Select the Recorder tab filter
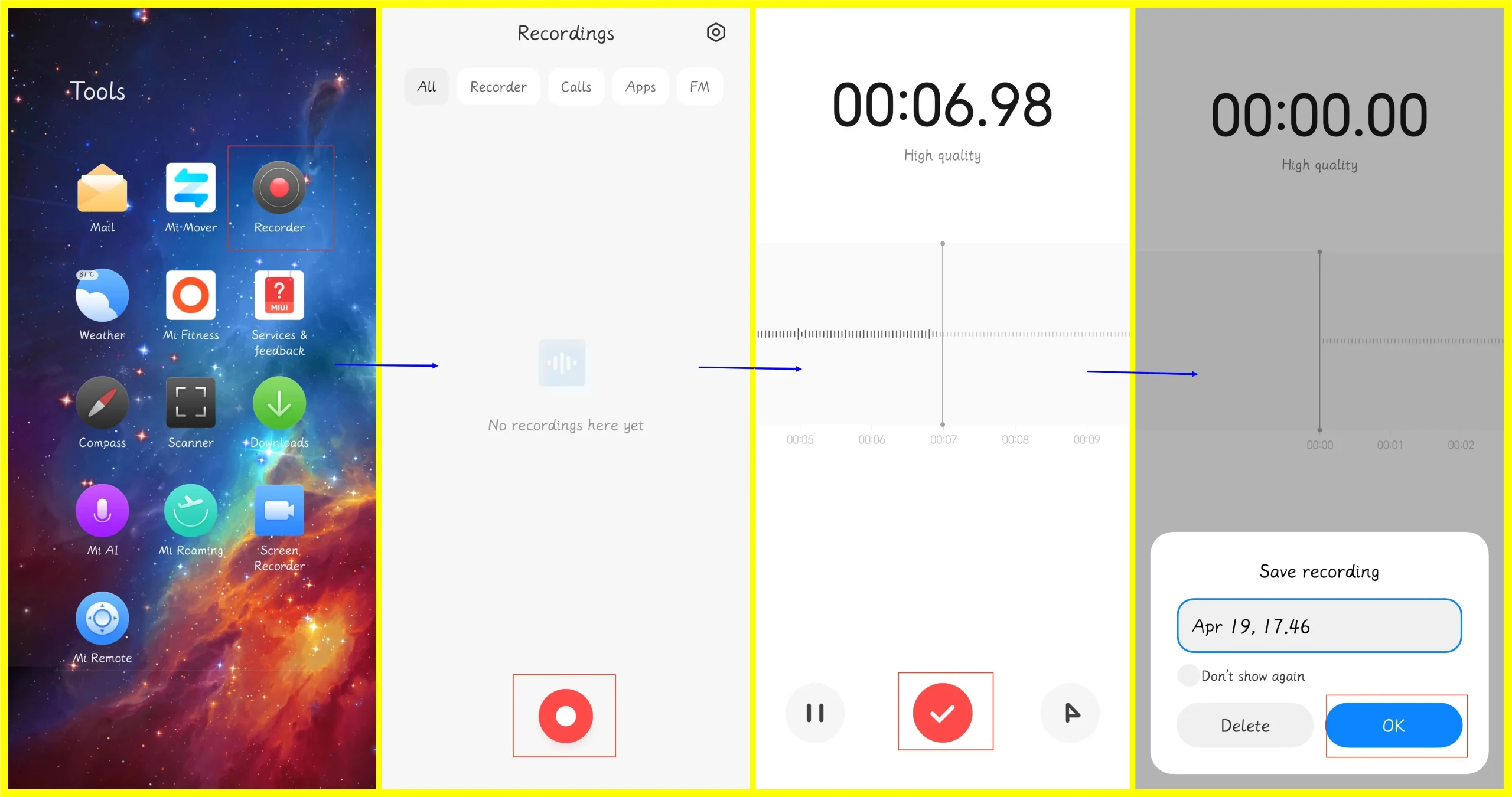 click(x=498, y=87)
